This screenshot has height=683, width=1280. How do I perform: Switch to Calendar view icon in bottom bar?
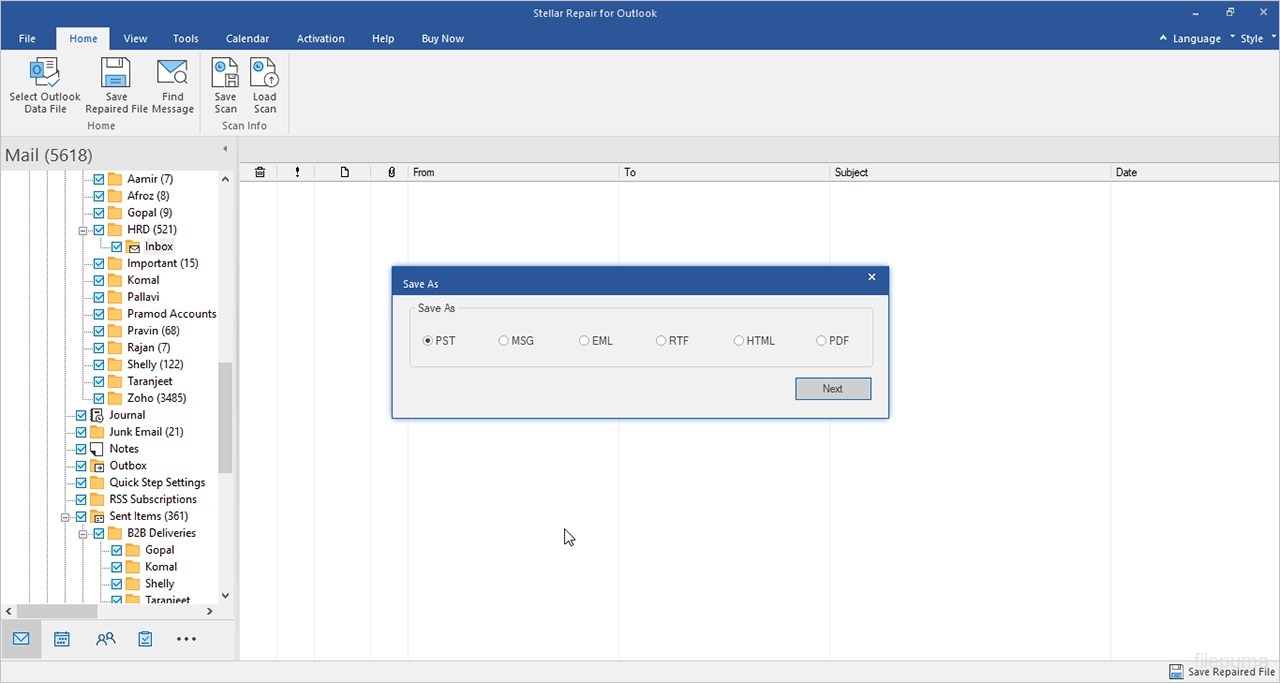pos(62,639)
